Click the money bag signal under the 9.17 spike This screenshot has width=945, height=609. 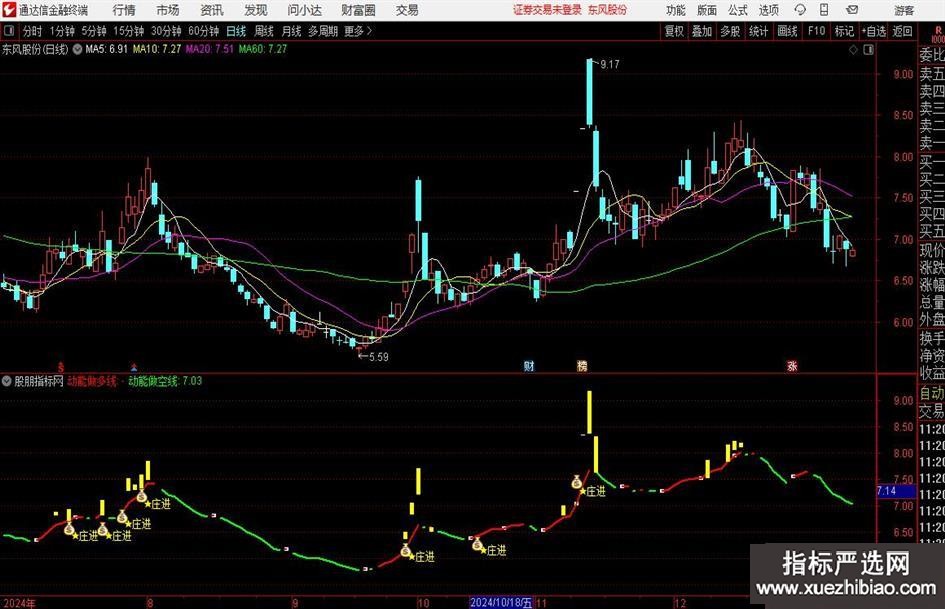577,482
